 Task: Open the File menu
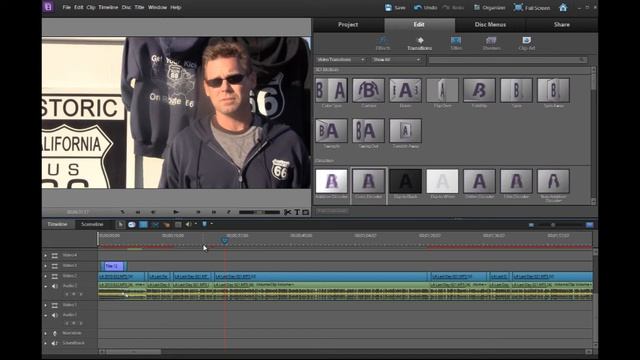[x=67, y=7]
